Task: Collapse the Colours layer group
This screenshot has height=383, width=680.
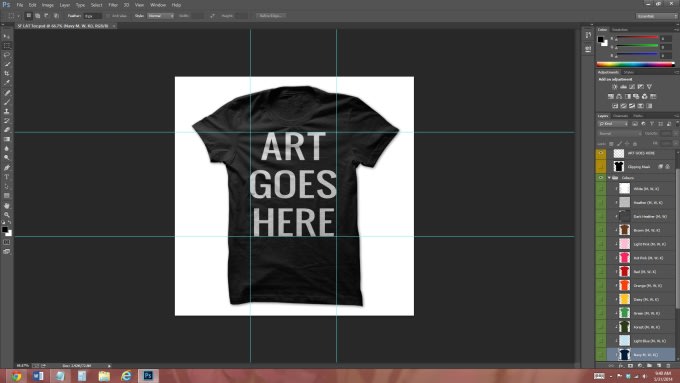Action: (609, 178)
